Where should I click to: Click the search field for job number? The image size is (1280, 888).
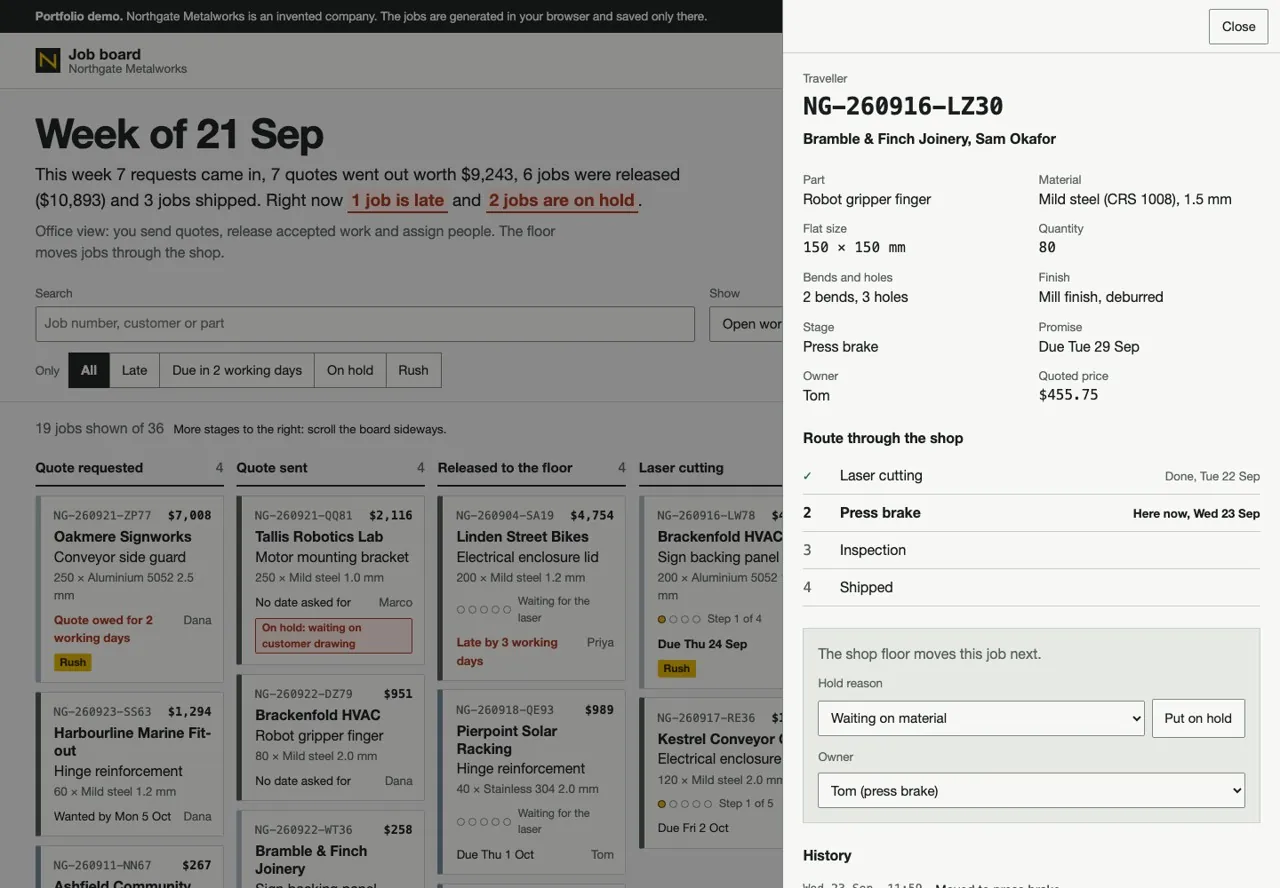click(x=365, y=324)
